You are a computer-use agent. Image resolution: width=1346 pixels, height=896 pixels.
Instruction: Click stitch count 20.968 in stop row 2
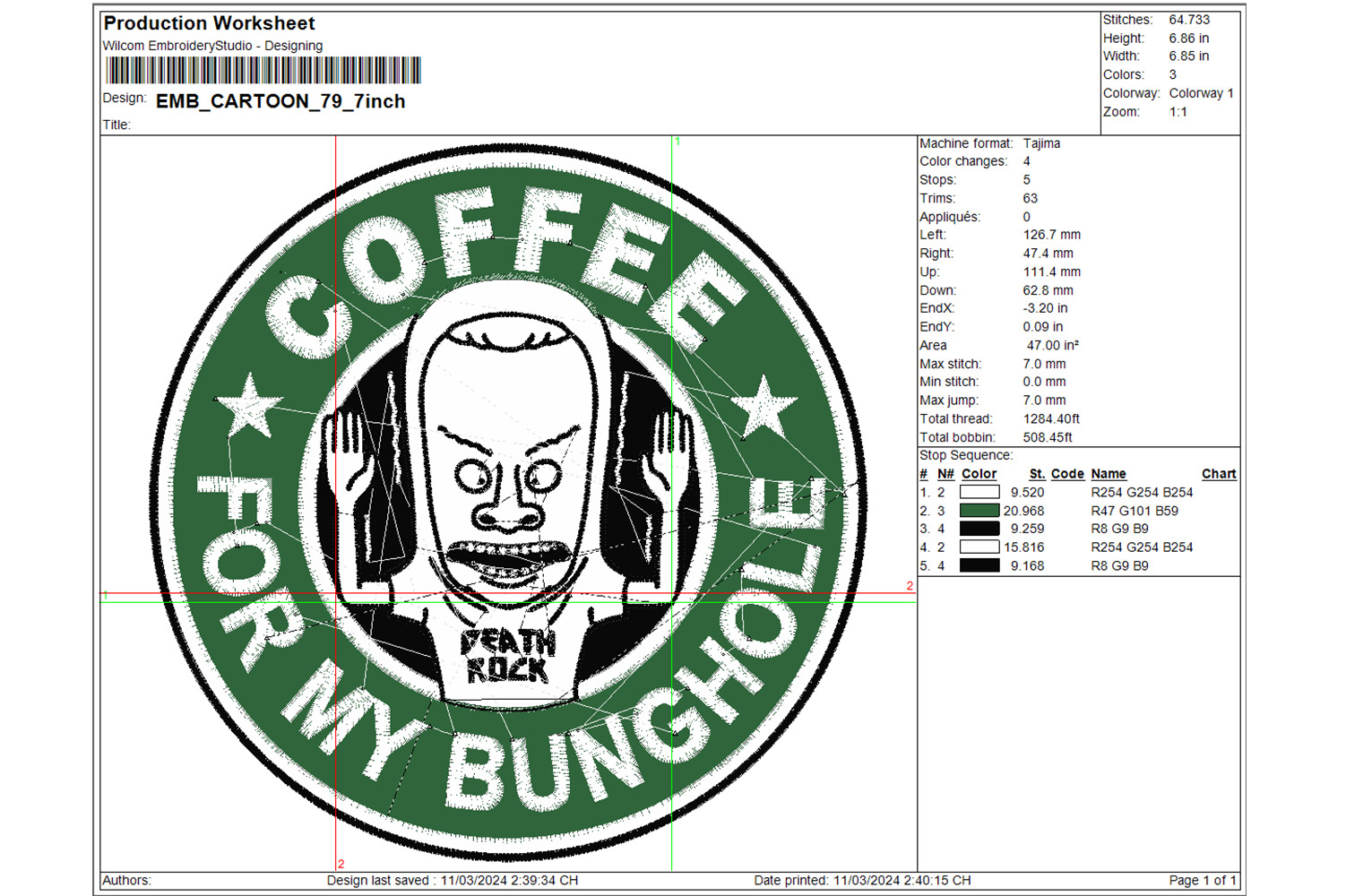[1023, 511]
